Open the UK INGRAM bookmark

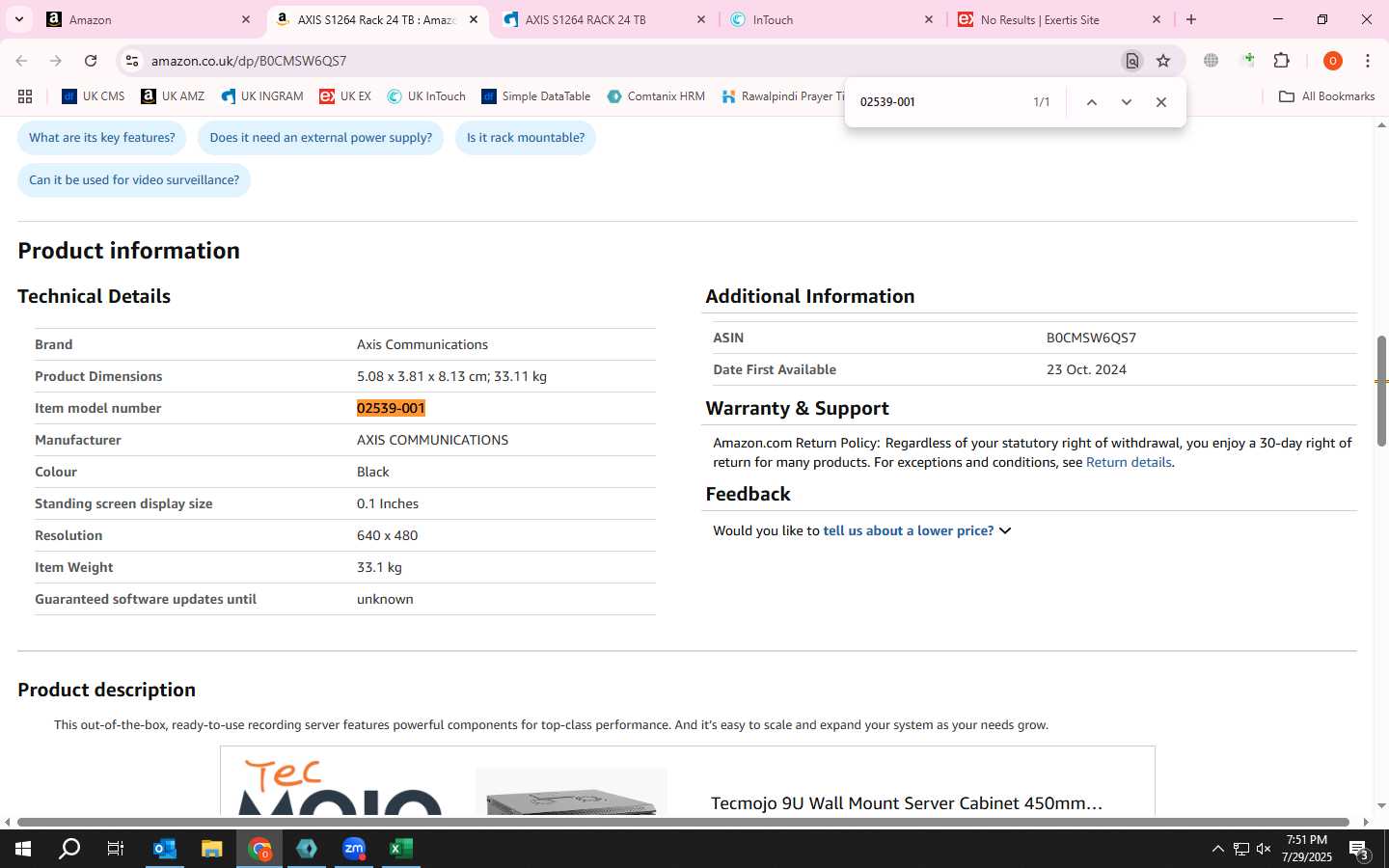click(x=262, y=96)
